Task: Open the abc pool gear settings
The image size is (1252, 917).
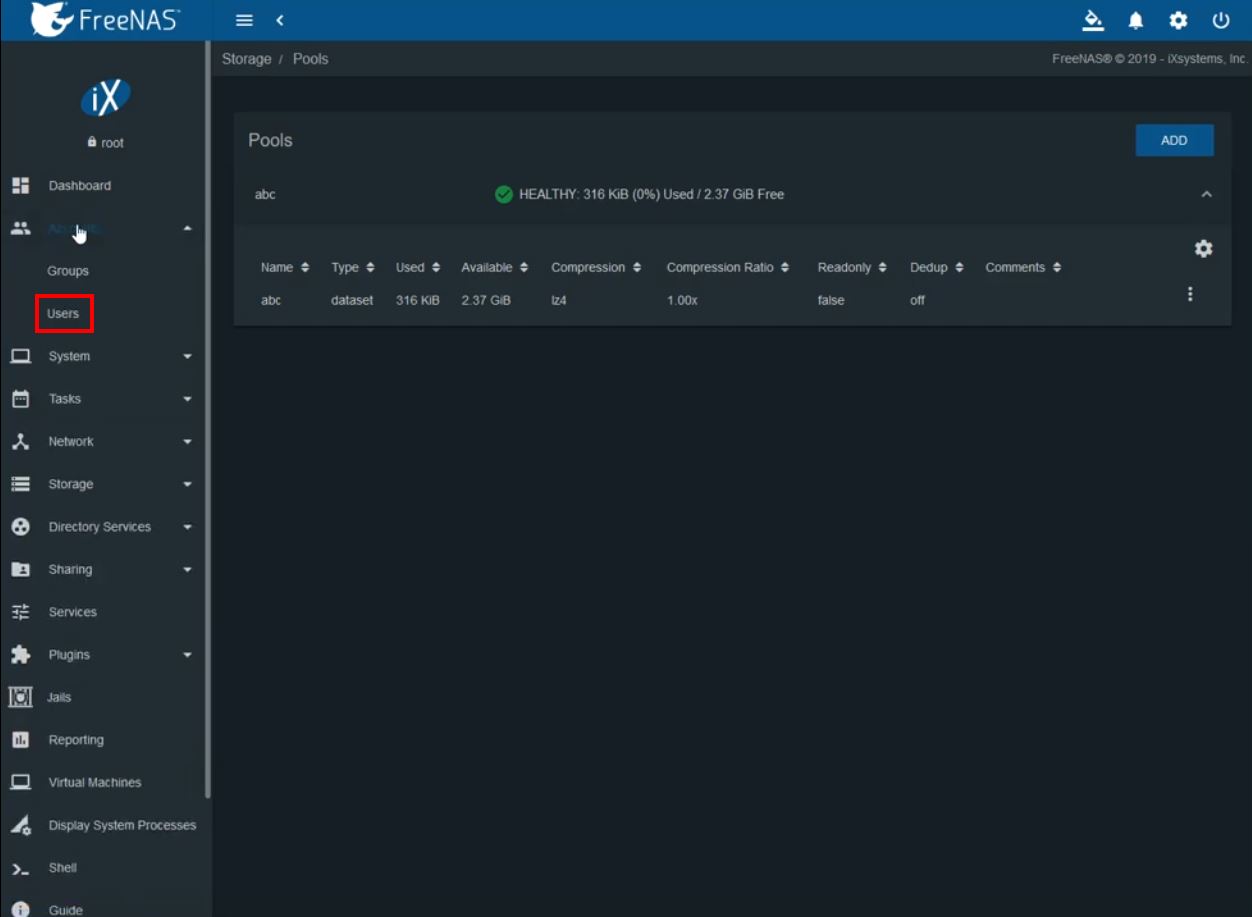Action: point(1203,249)
